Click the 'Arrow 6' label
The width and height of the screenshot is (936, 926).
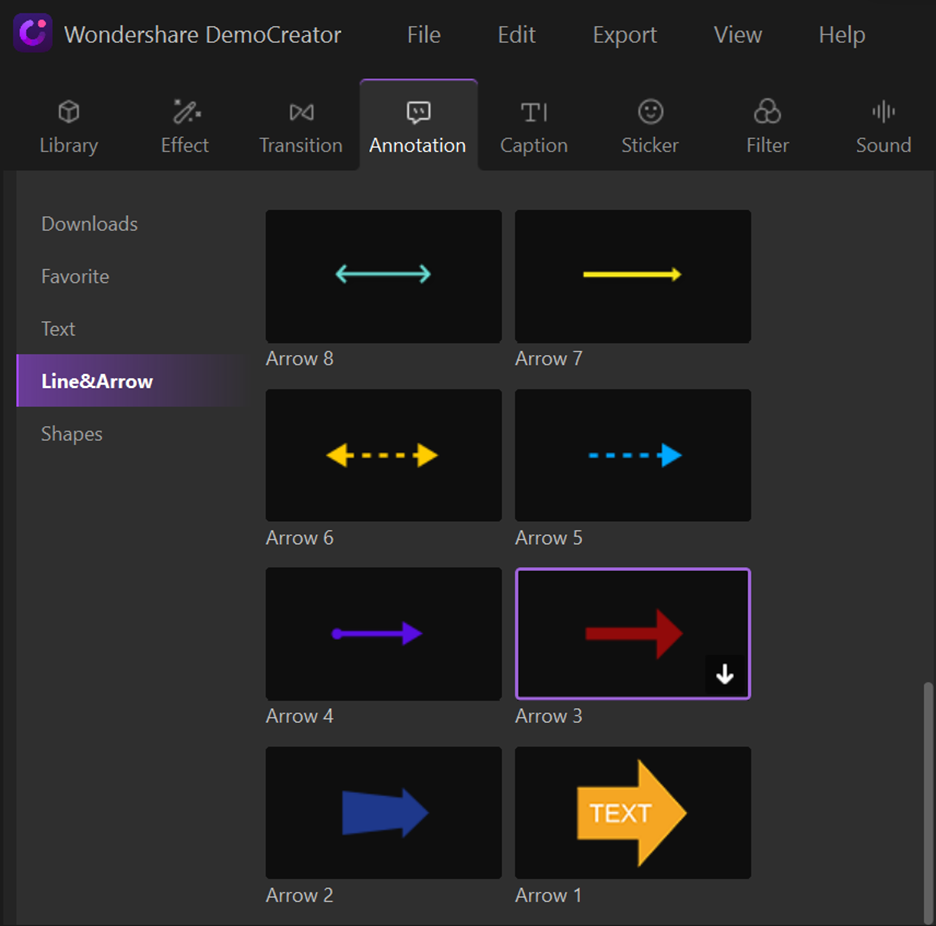300,538
